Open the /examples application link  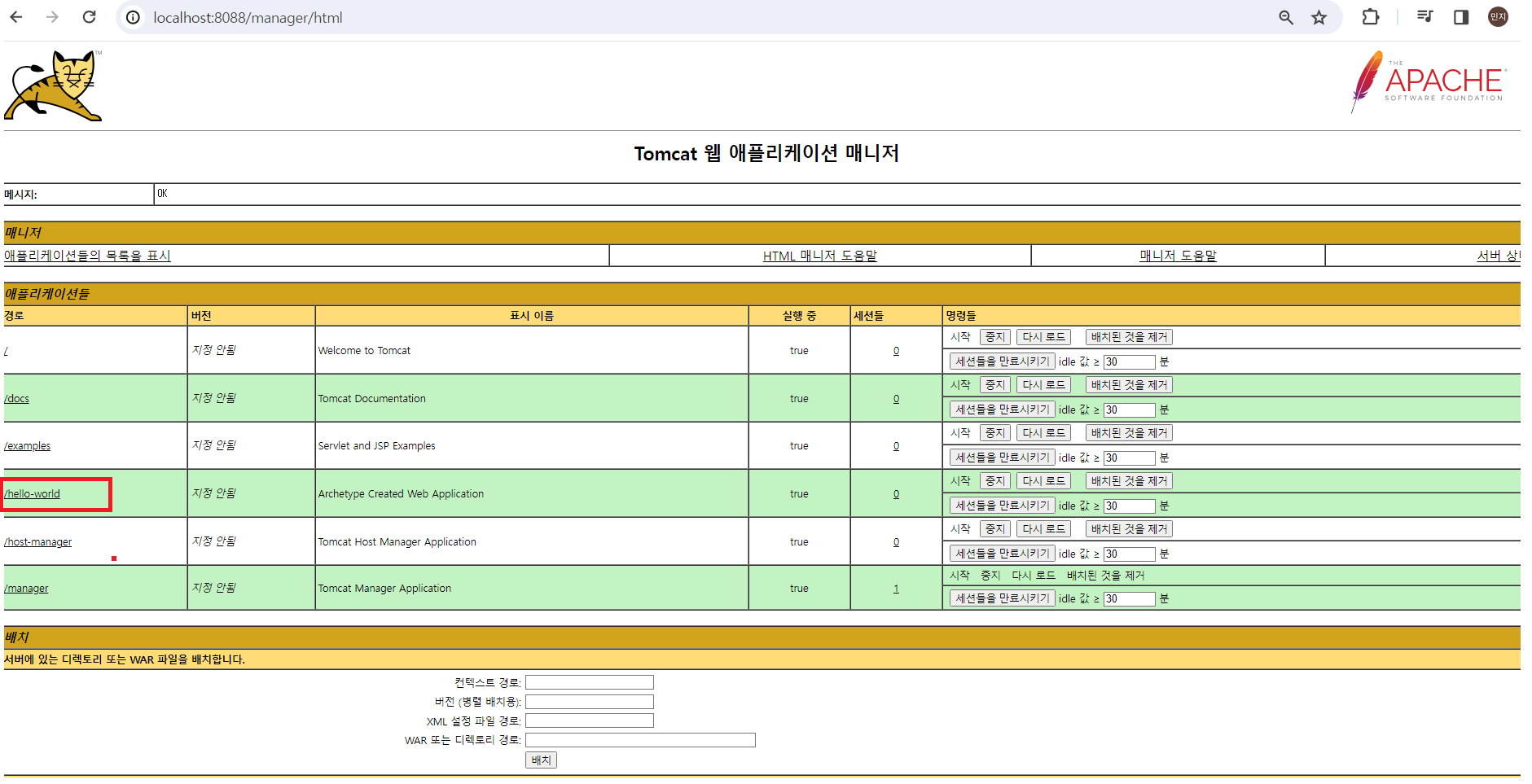pyautogui.click(x=27, y=446)
